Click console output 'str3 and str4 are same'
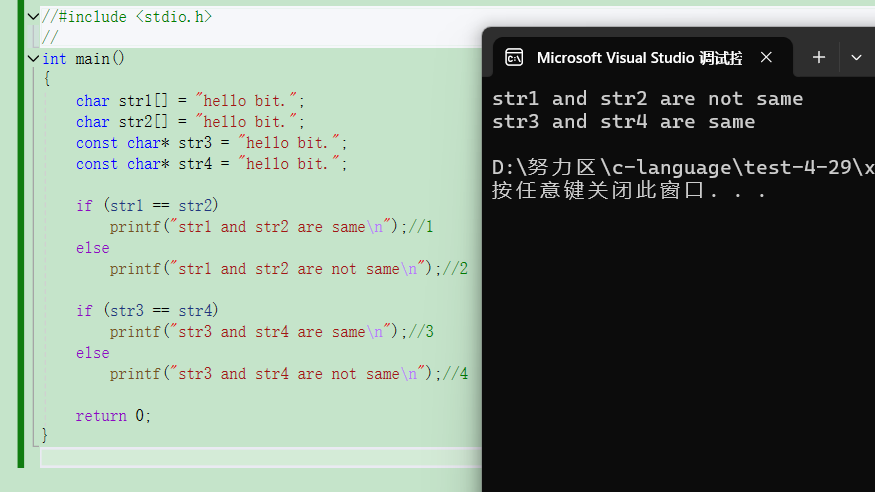875x492 pixels. (623, 122)
